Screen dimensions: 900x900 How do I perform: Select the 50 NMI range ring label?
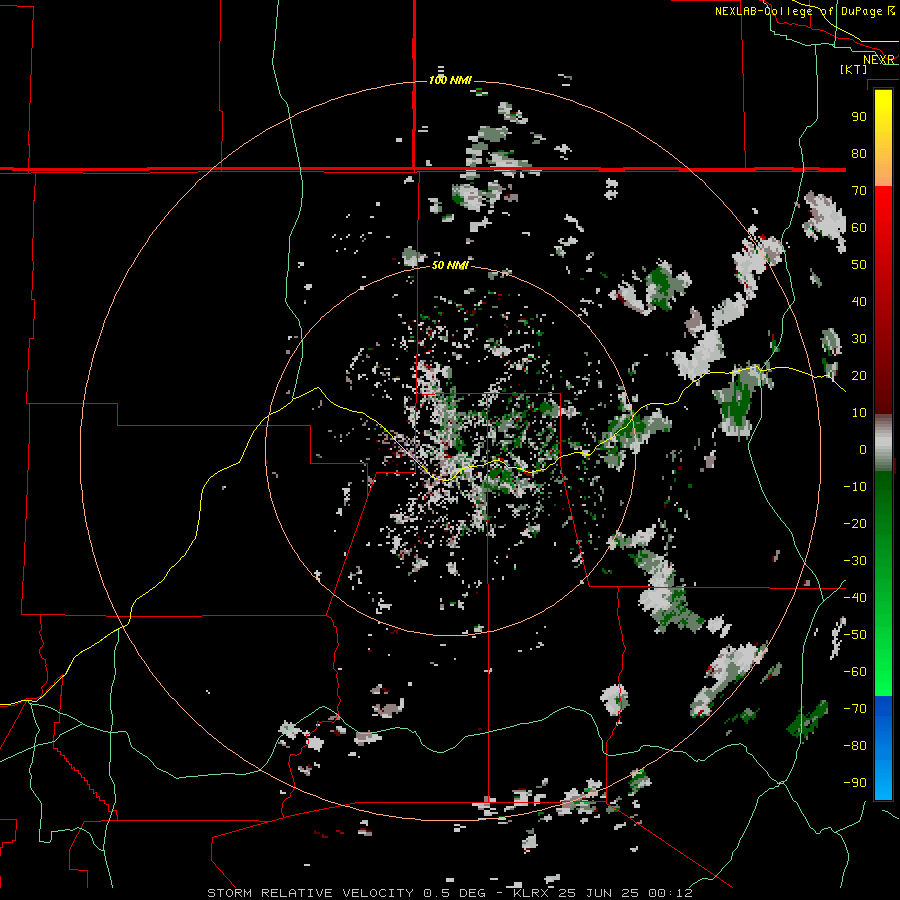click(x=450, y=265)
